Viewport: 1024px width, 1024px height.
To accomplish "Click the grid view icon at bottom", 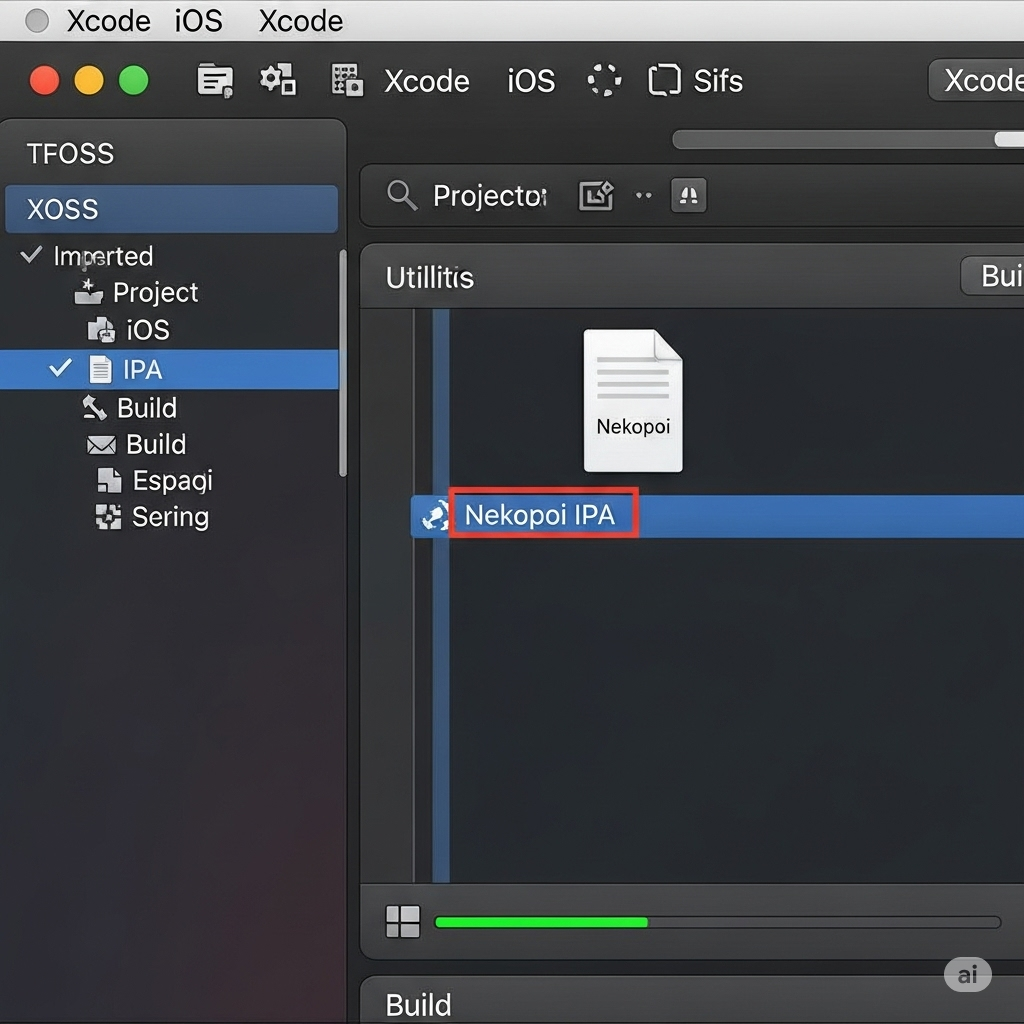I will [403, 921].
